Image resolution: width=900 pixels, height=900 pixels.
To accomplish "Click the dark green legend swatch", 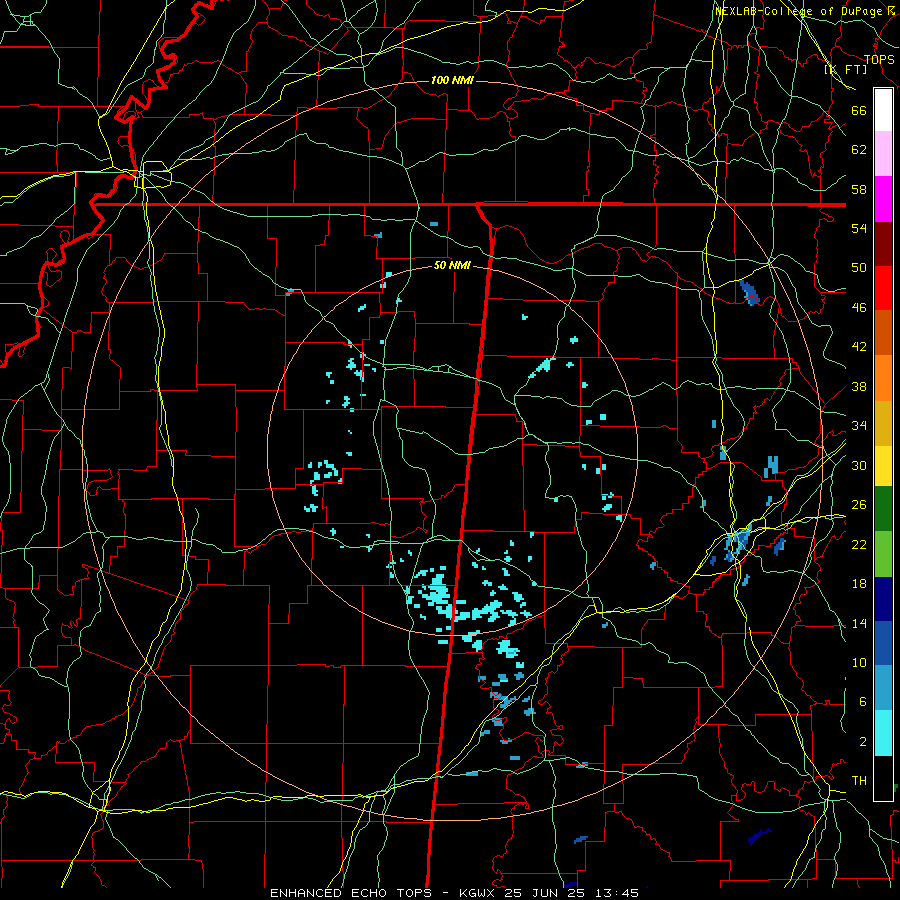I will (x=883, y=509).
